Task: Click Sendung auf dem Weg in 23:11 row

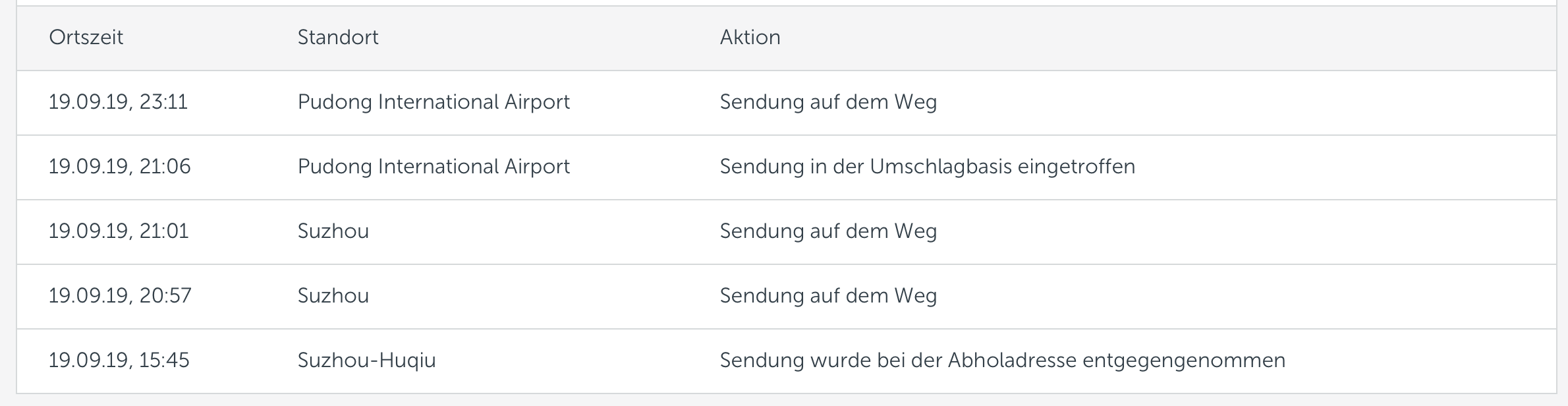Action: coord(828,102)
